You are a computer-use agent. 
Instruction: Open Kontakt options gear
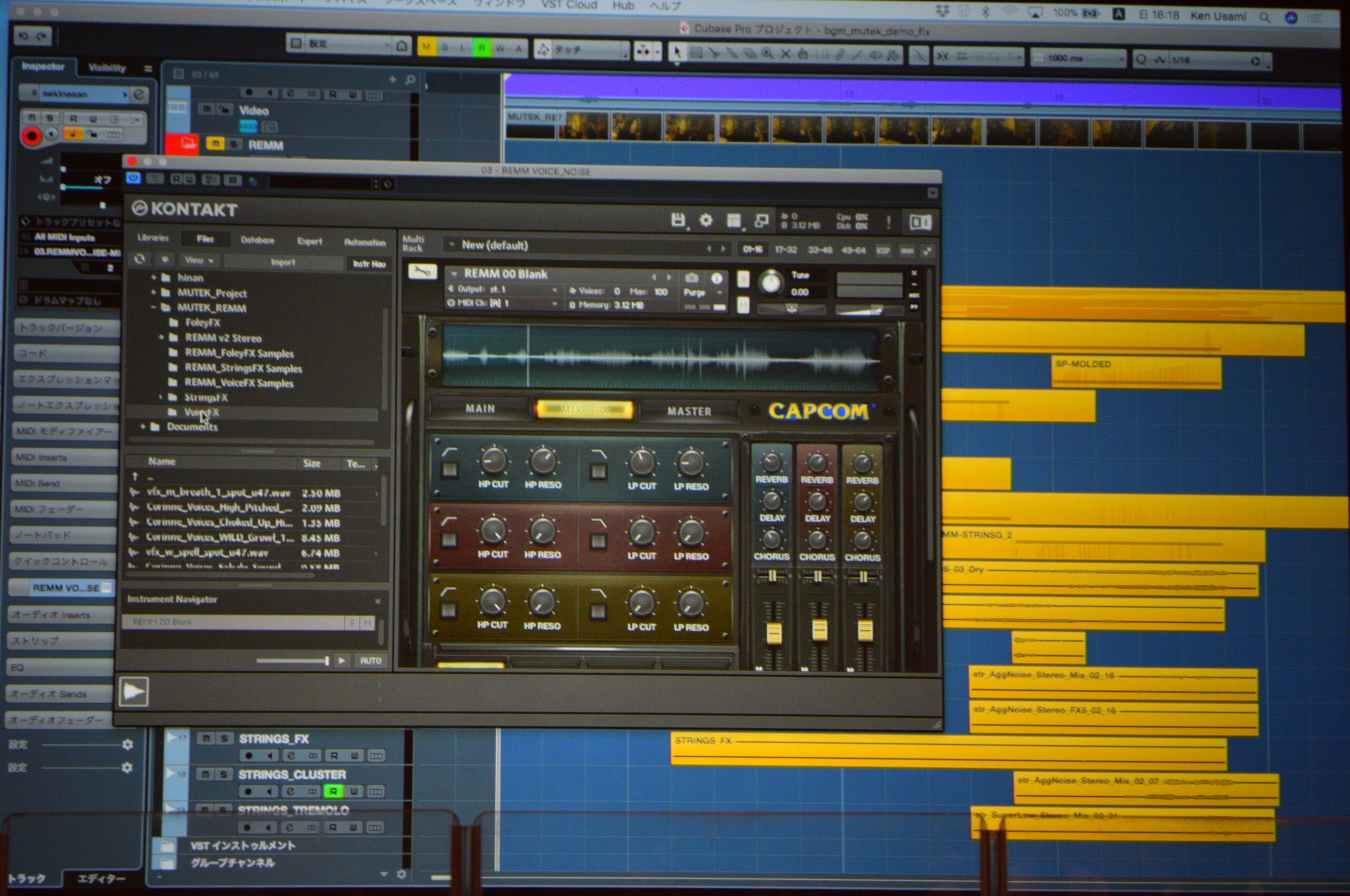pyautogui.click(x=706, y=220)
